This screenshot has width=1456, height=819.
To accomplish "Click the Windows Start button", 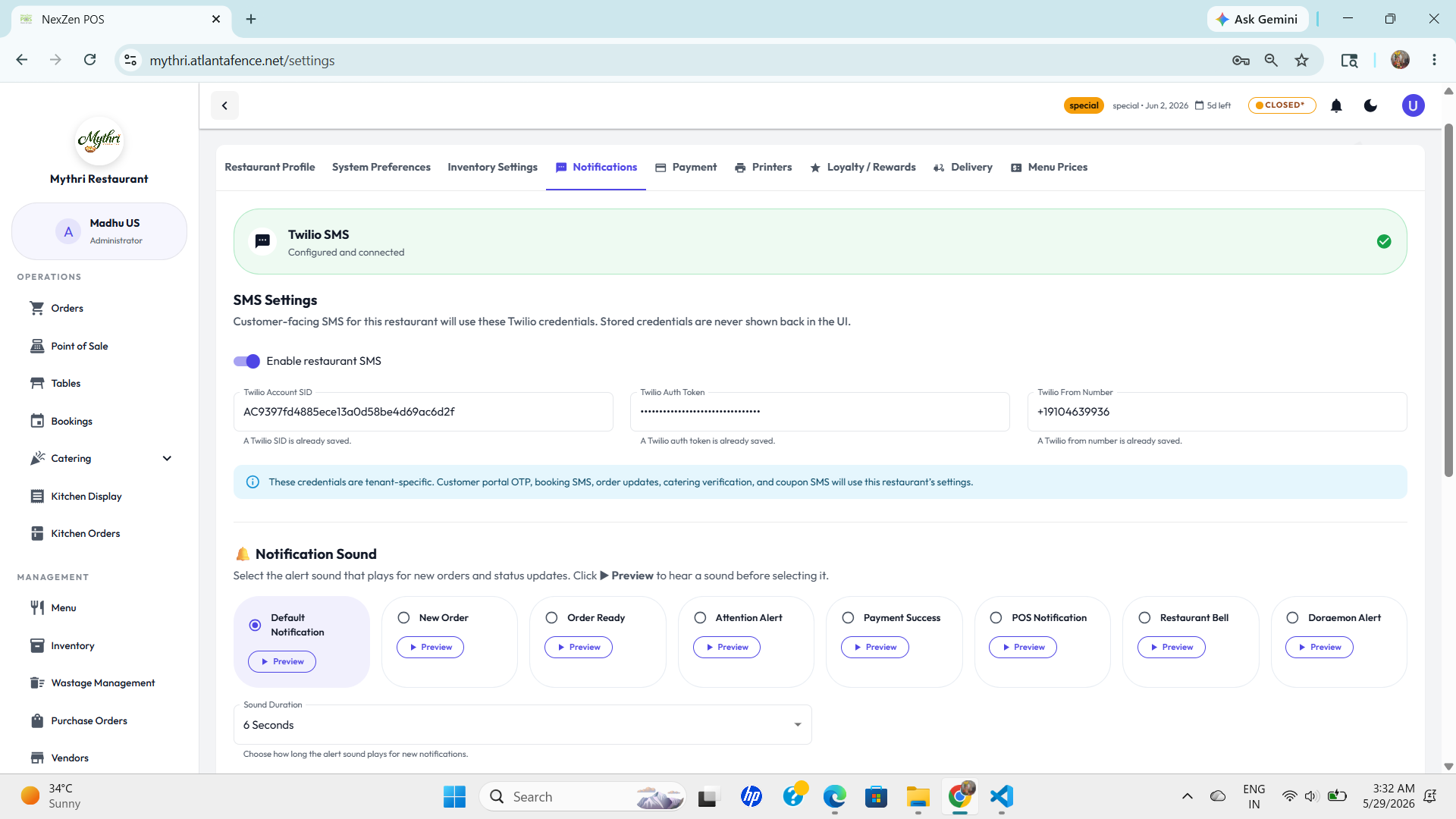I will [454, 796].
